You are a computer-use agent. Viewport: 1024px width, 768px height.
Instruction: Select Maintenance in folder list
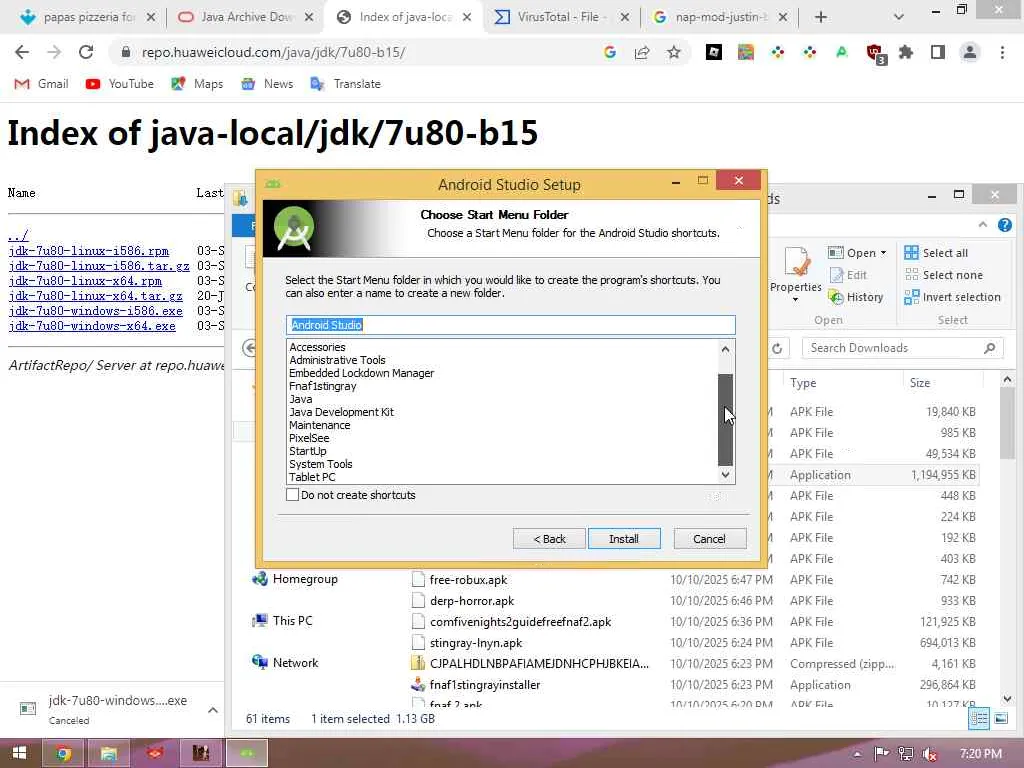click(319, 425)
